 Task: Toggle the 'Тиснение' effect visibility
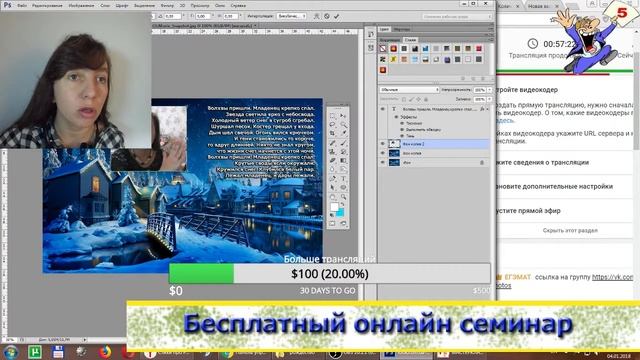402,123
